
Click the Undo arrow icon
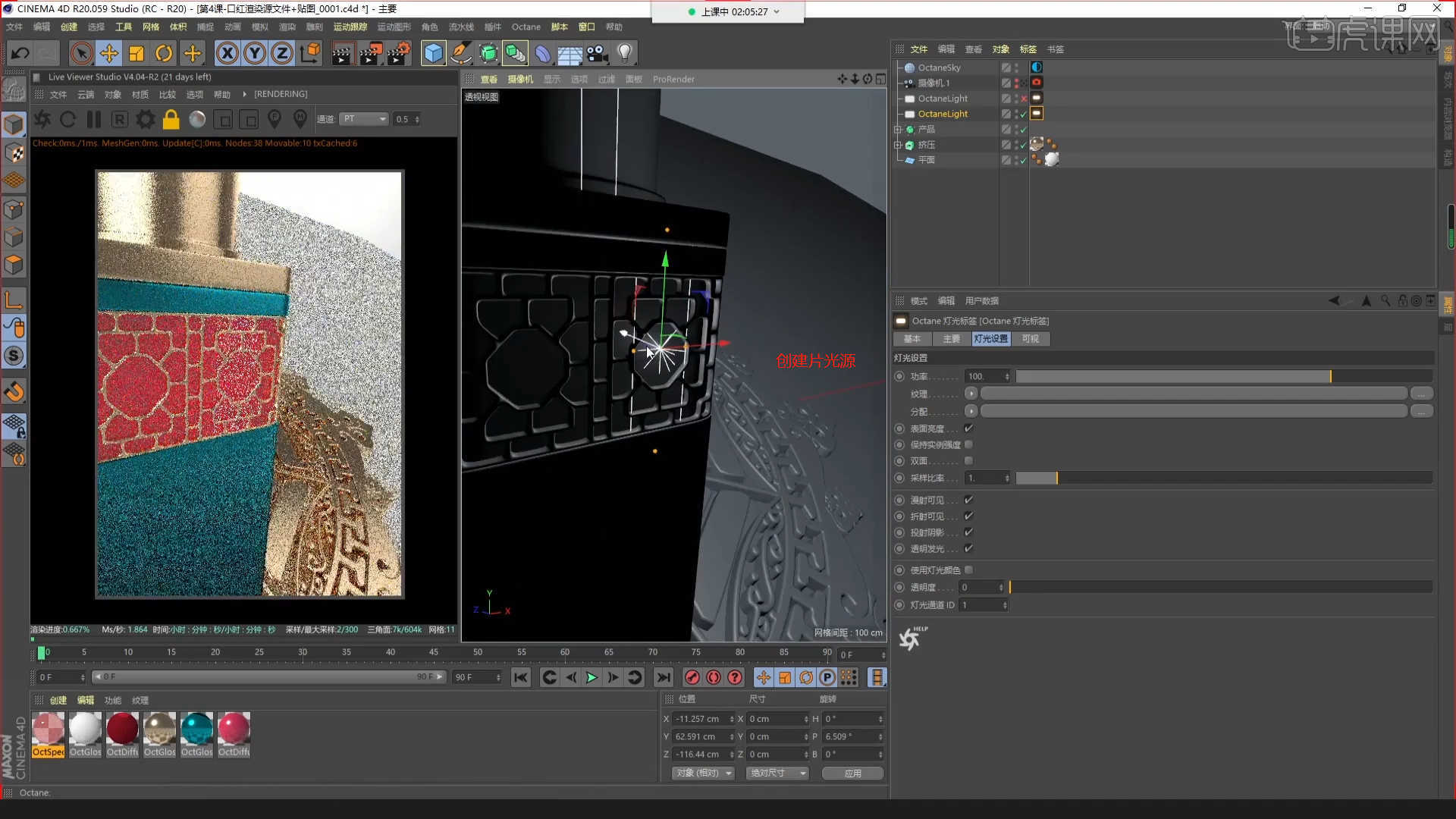tap(20, 53)
